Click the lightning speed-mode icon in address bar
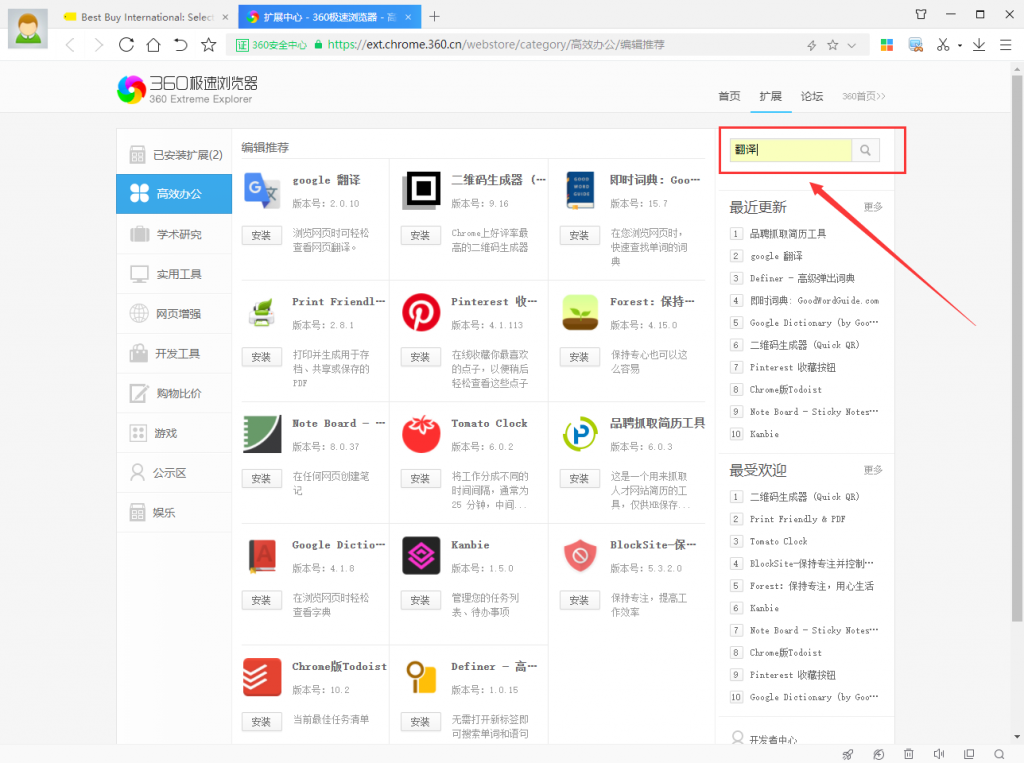Image resolution: width=1024 pixels, height=763 pixels. pyautogui.click(x=812, y=45)
